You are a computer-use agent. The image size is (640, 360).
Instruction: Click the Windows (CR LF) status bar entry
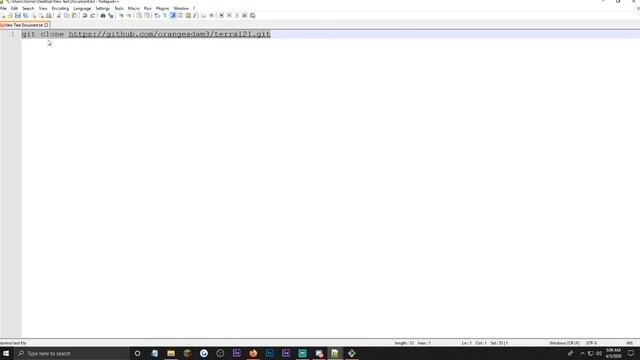pos(564,343)
